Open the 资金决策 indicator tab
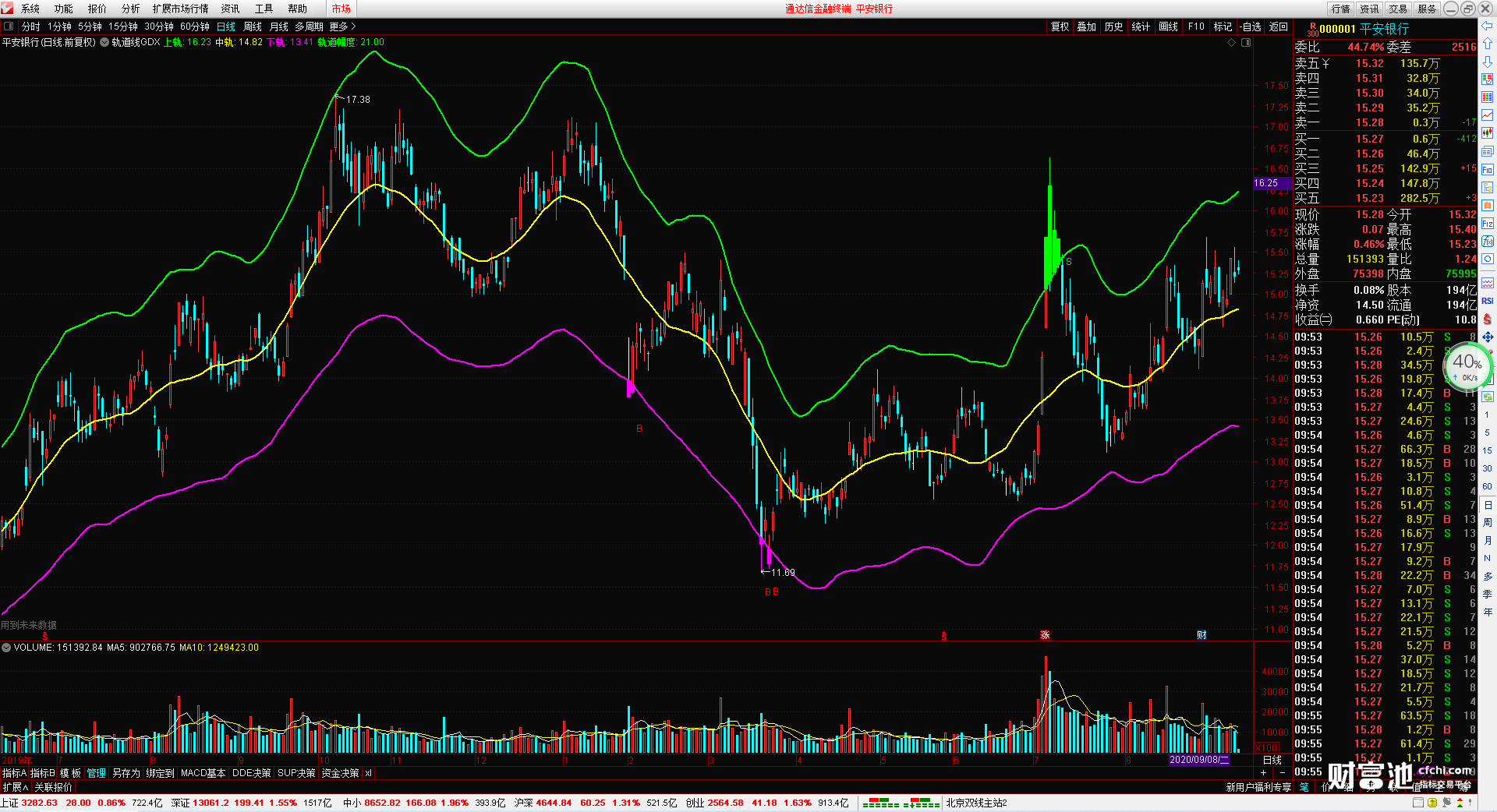This screenshot has height=812, width=1497. [341, 773]
